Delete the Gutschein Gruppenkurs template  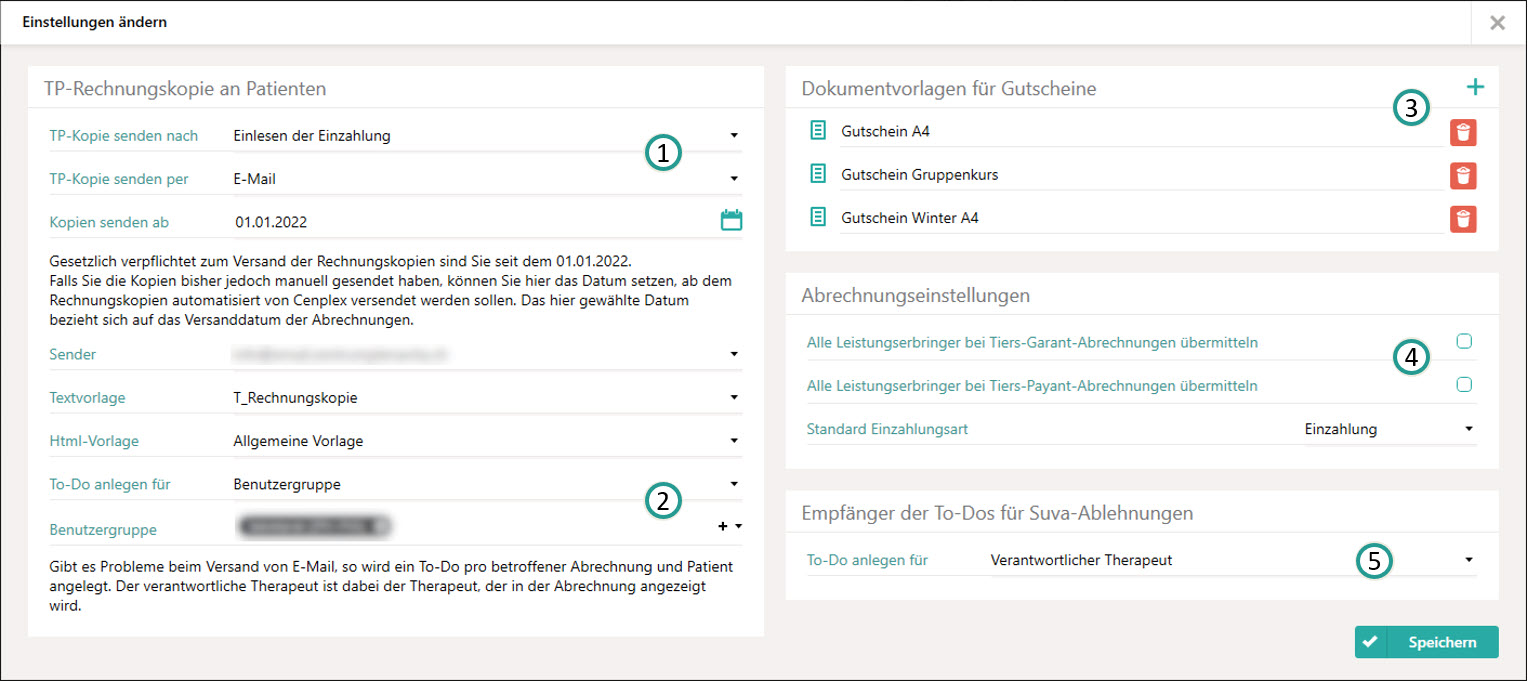pyautogui.click(x=1463, y=176)
